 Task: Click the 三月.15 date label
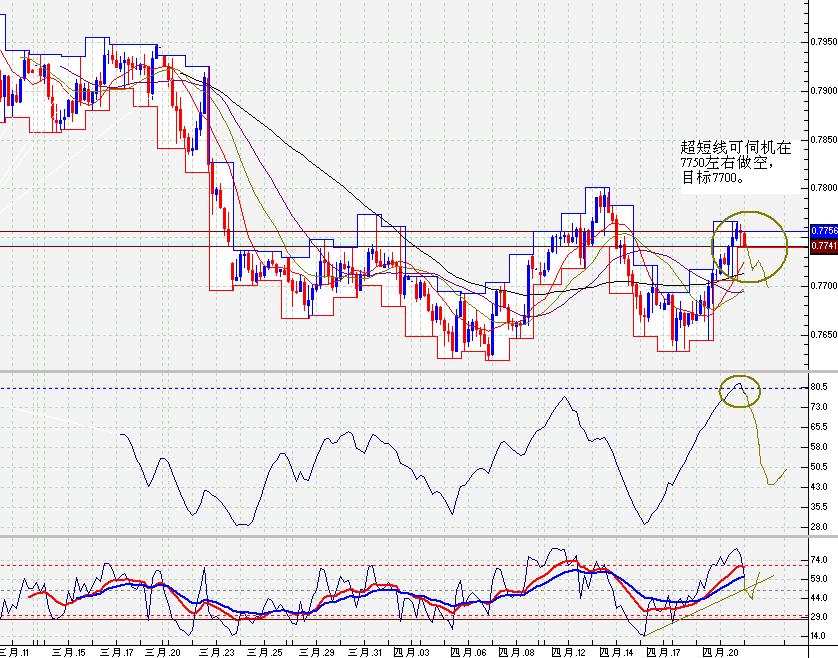coord(69,652)
